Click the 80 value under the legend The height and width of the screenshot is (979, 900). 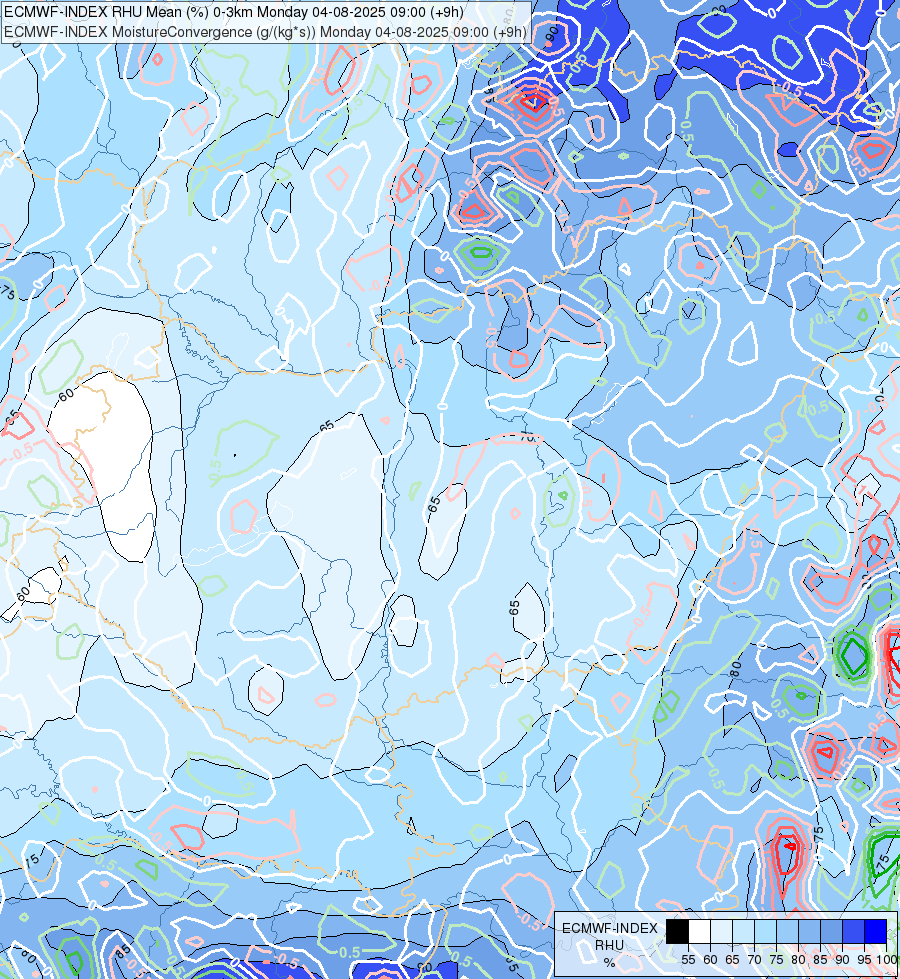point(798,960)
